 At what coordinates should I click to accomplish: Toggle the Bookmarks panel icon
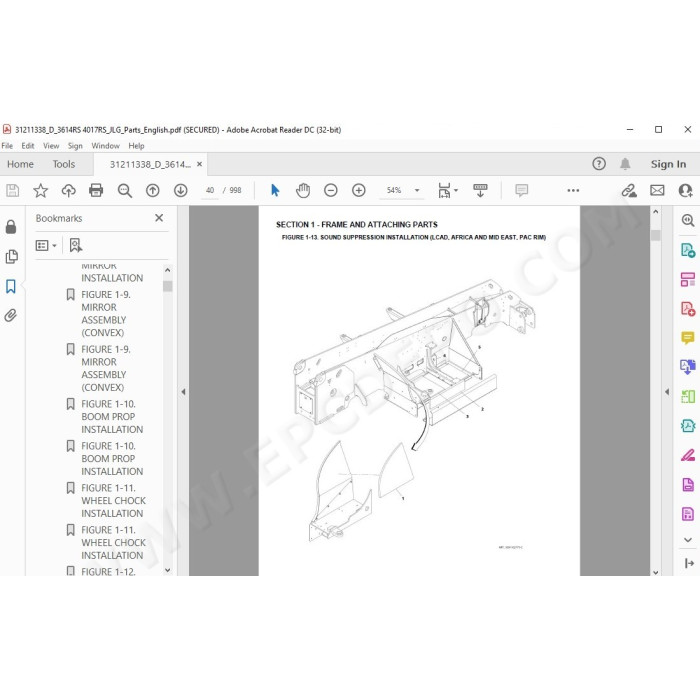[x=11, y=286]
